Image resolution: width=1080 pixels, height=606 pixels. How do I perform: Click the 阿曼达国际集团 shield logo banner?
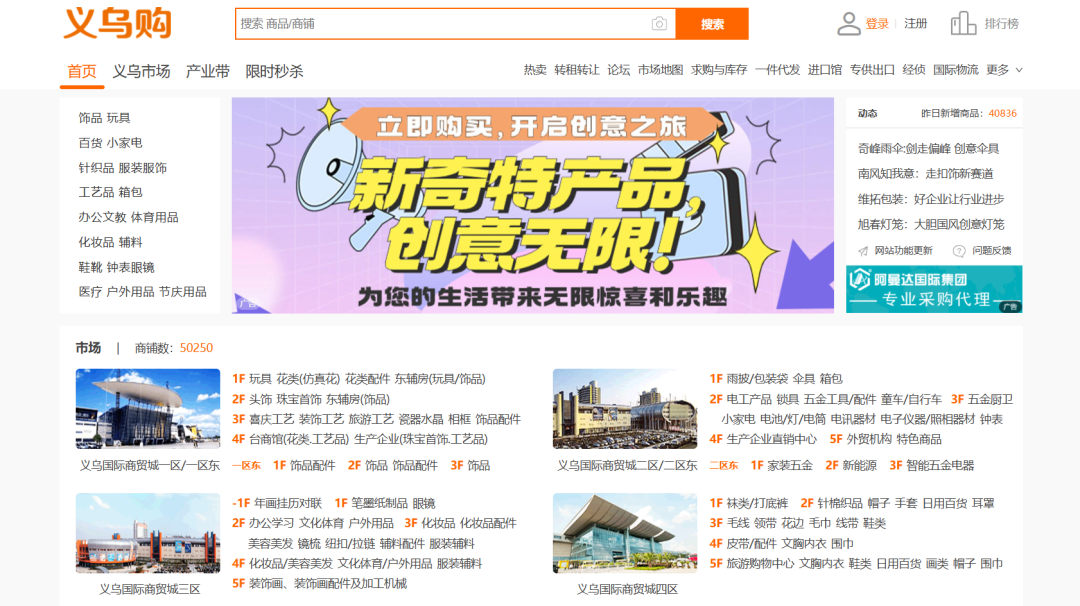934,288
